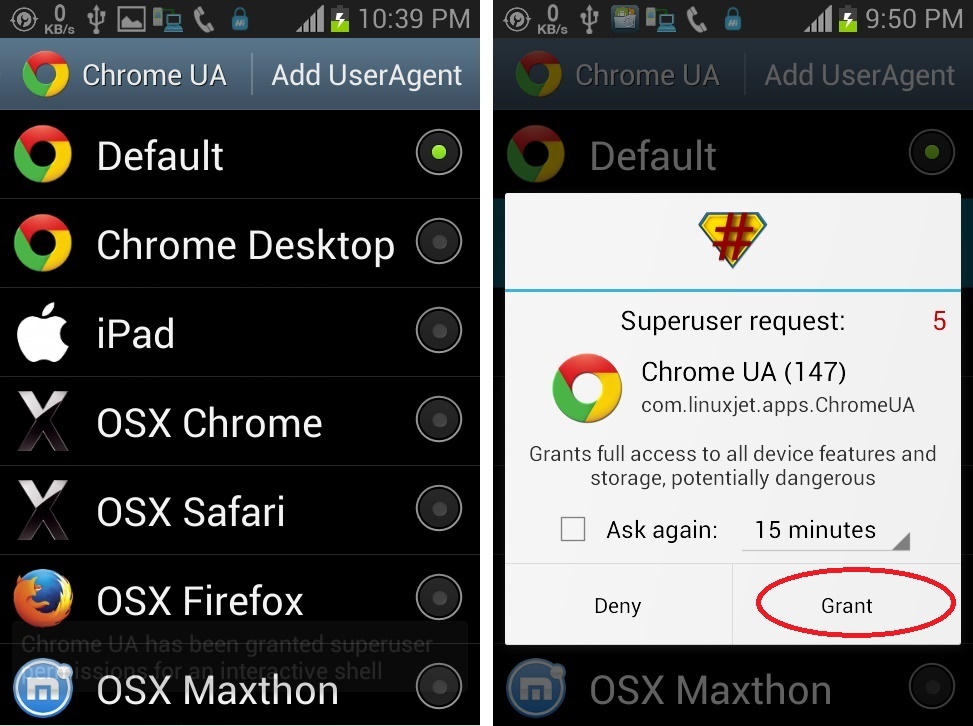973x726 pixels.
Task: Tap the Chrome UA logo in left header
Action: (45, 74)
